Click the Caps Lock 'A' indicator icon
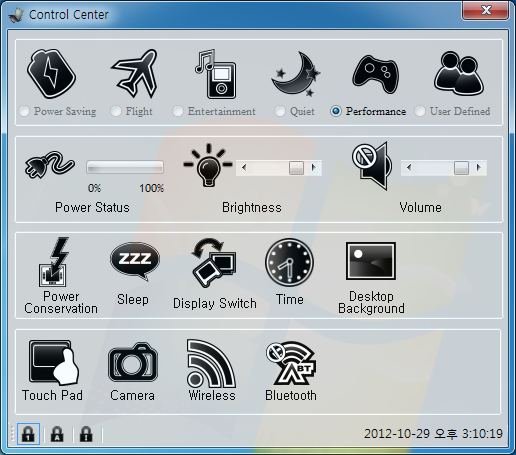516x455 pixels. click(x=57, y=434)
